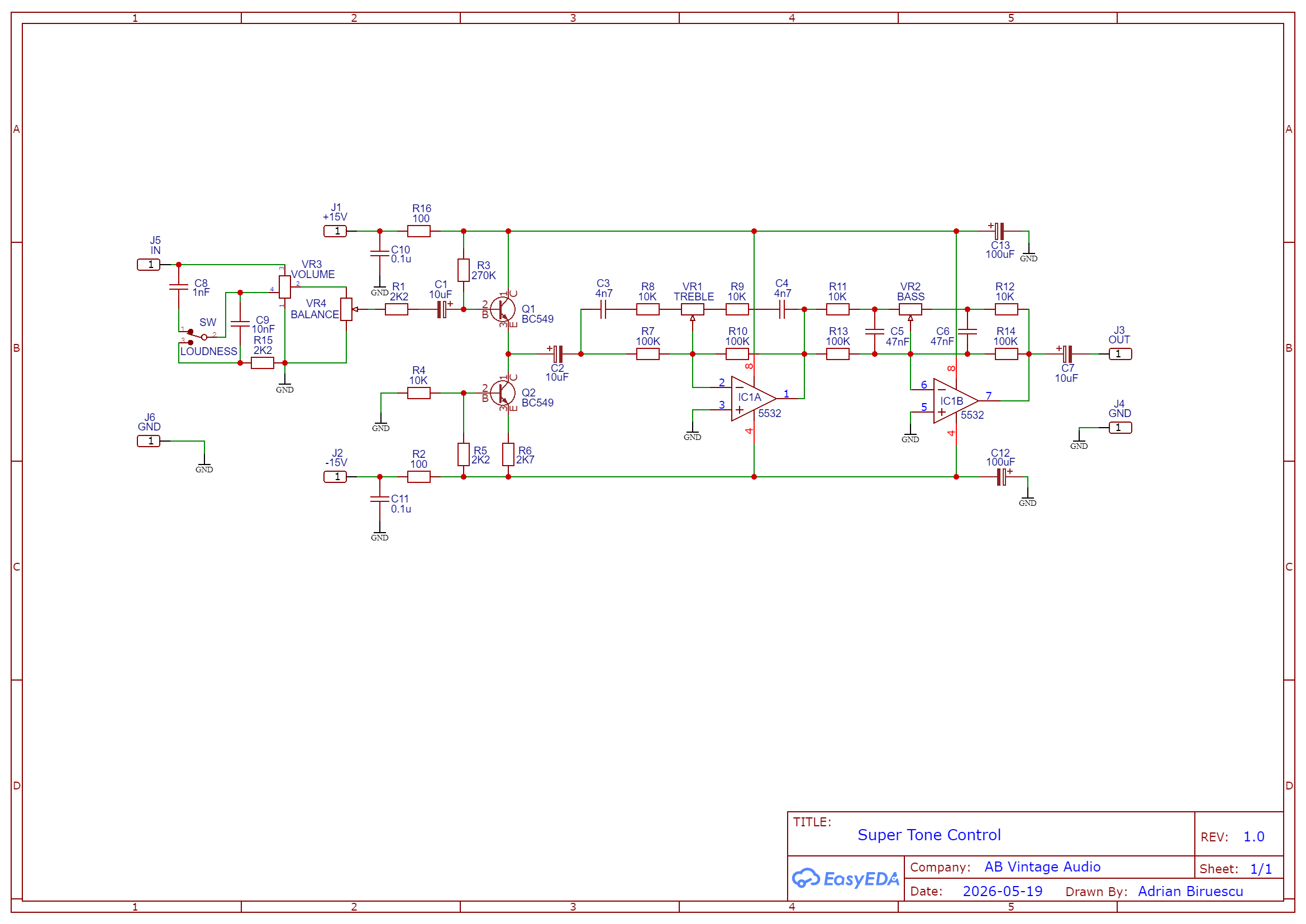Image resolution: width=1306 pixels, height=924 pixels.
Task: Select resistor R14 100K symbol
Action: pyautogui.click(x=1006, y=354)
